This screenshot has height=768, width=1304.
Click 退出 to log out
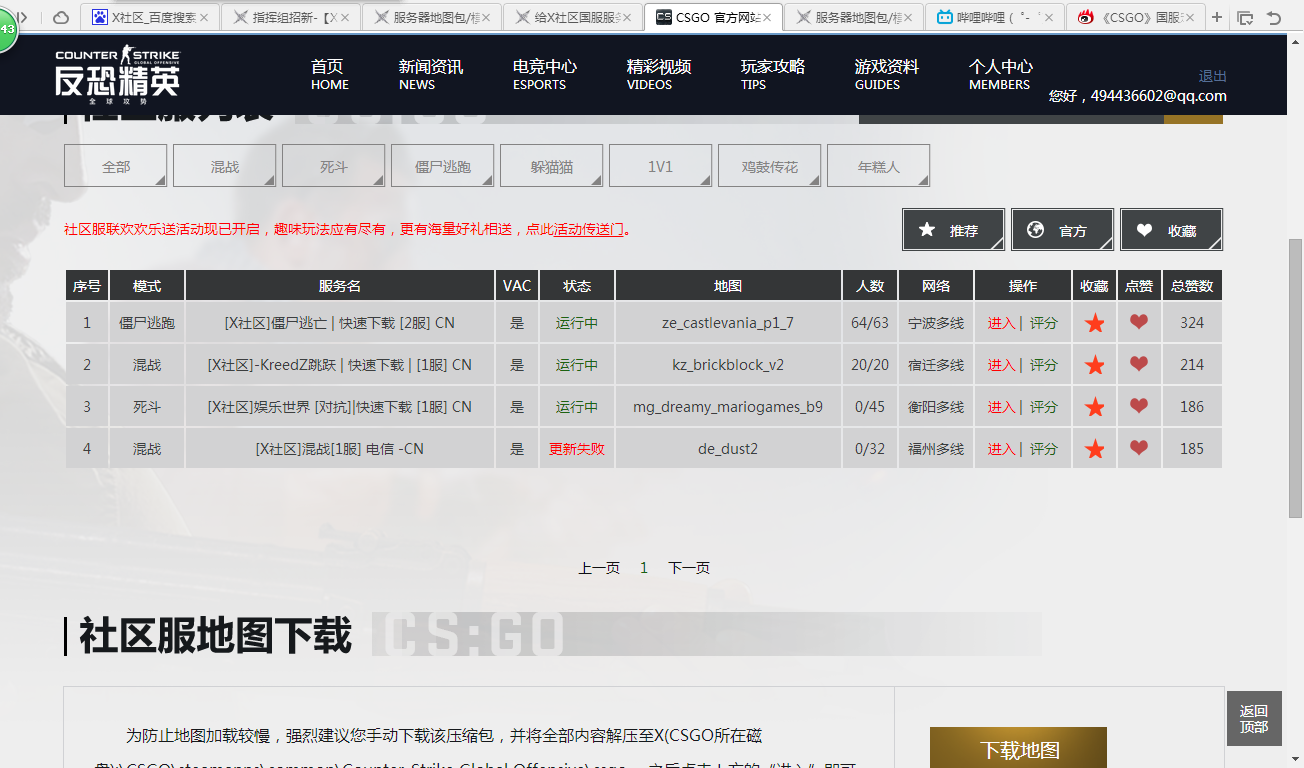(1211, 75)
